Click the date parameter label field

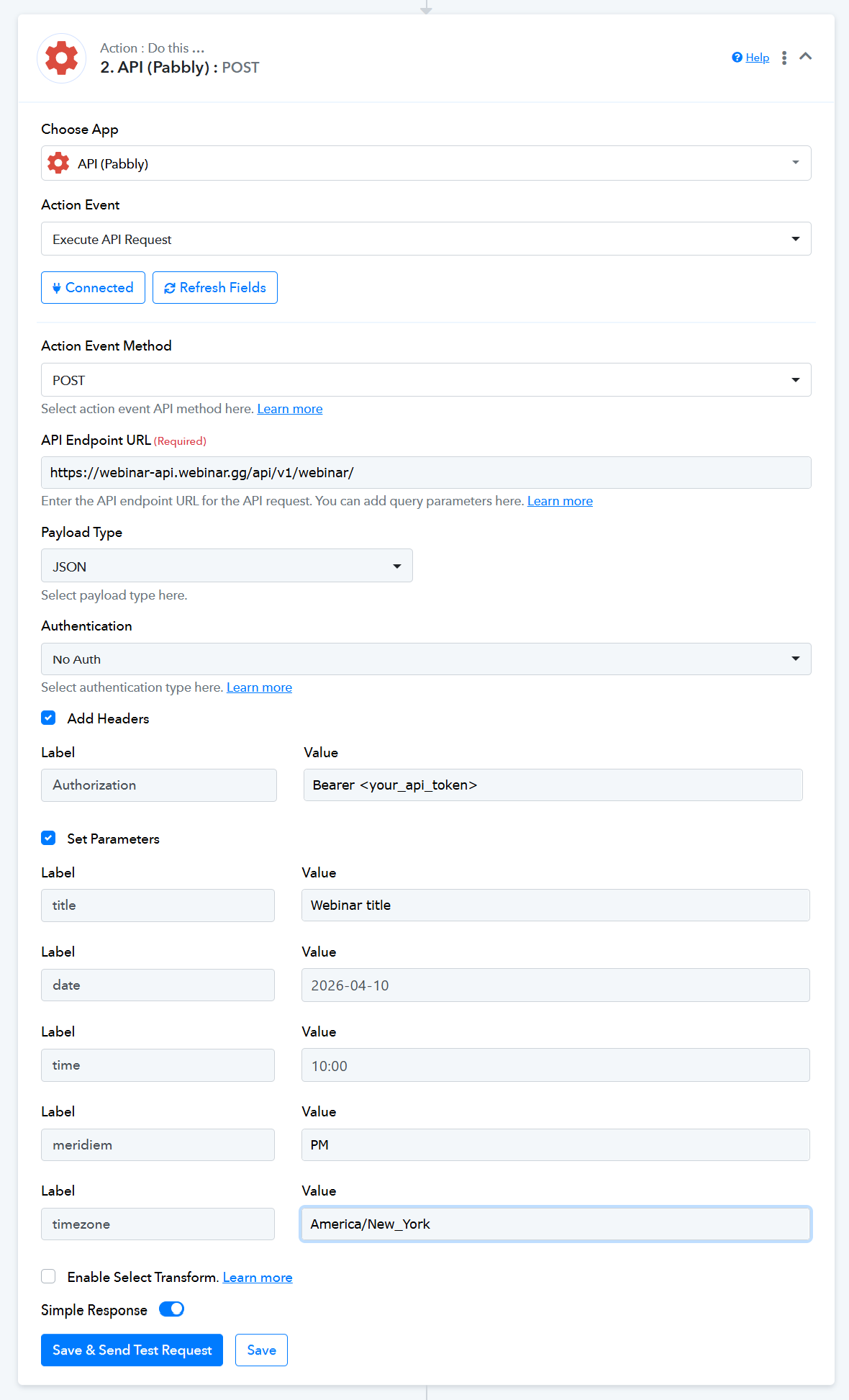pyautogui.click(x=158, y=985)
